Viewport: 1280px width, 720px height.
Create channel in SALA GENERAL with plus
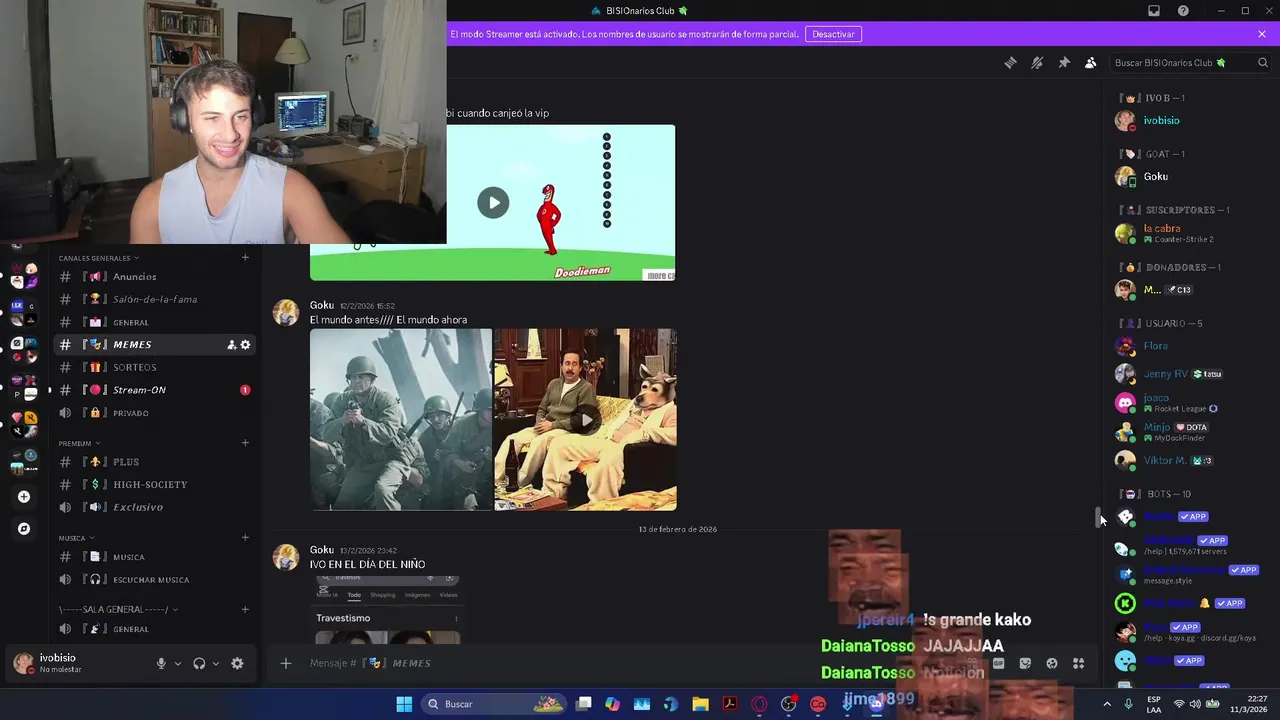pos(245,609)
